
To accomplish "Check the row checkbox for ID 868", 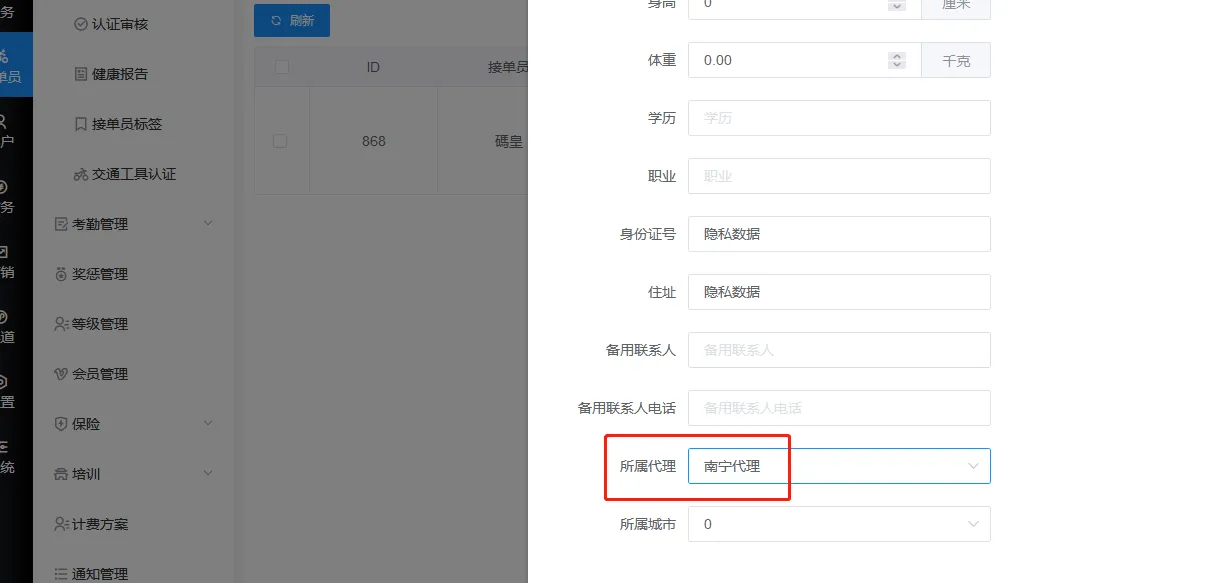I will [x=280, y=141].
